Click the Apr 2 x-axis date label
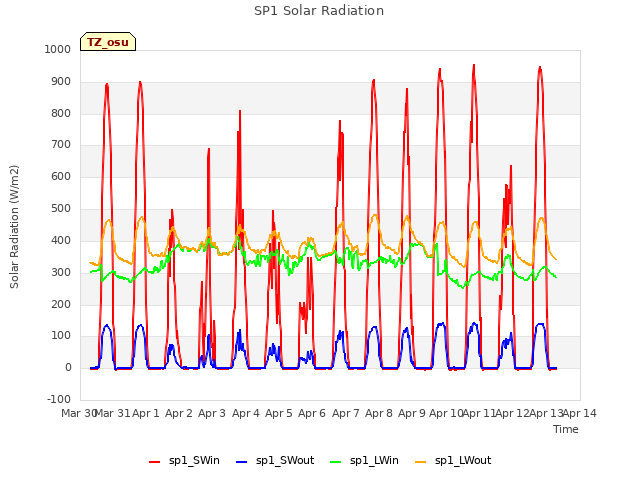Viewport: 640px width, 480px height. [x=179, y=413]
